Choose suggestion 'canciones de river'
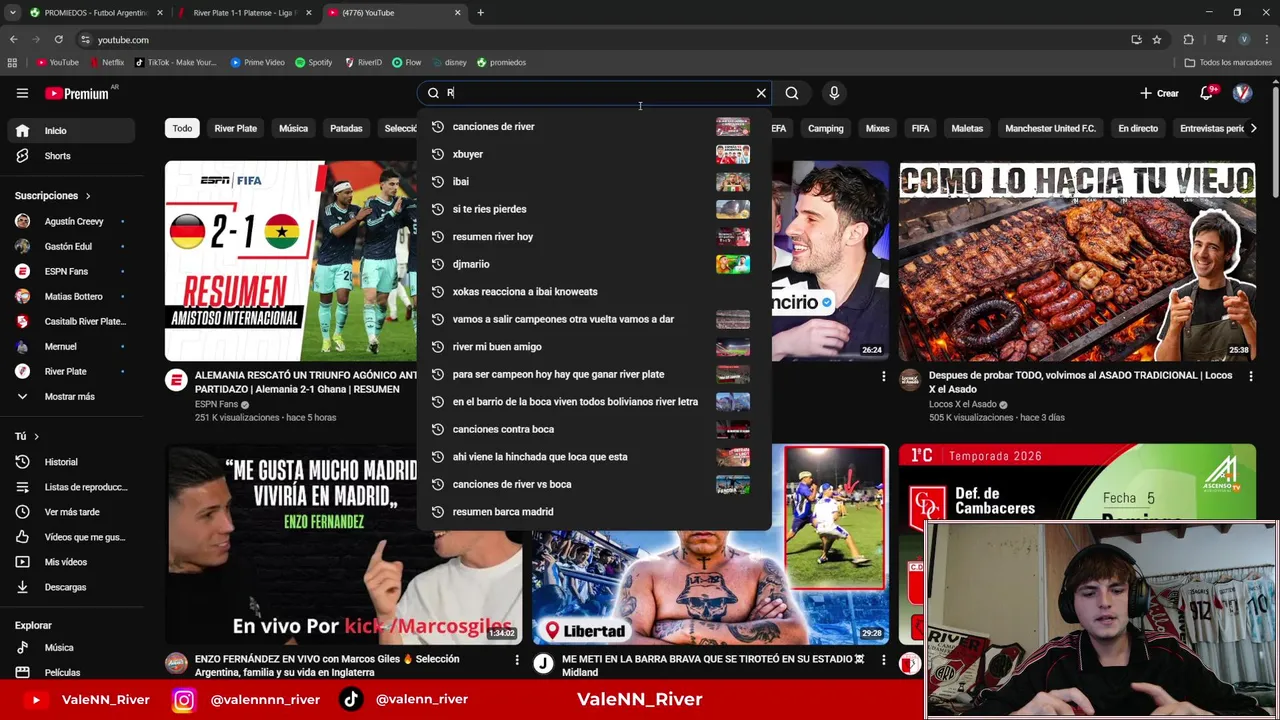 click(x=593, y=127)
